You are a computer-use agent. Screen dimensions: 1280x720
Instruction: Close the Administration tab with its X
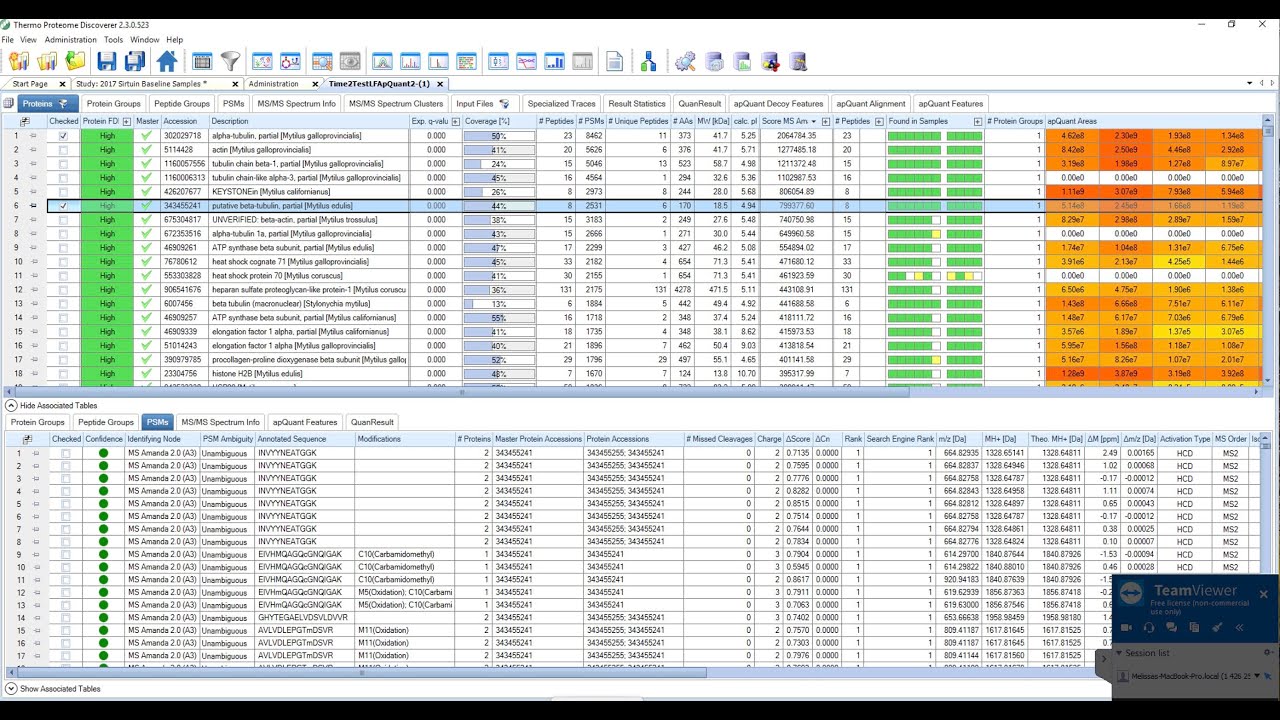pyautogui.click(x=315, y=84)
